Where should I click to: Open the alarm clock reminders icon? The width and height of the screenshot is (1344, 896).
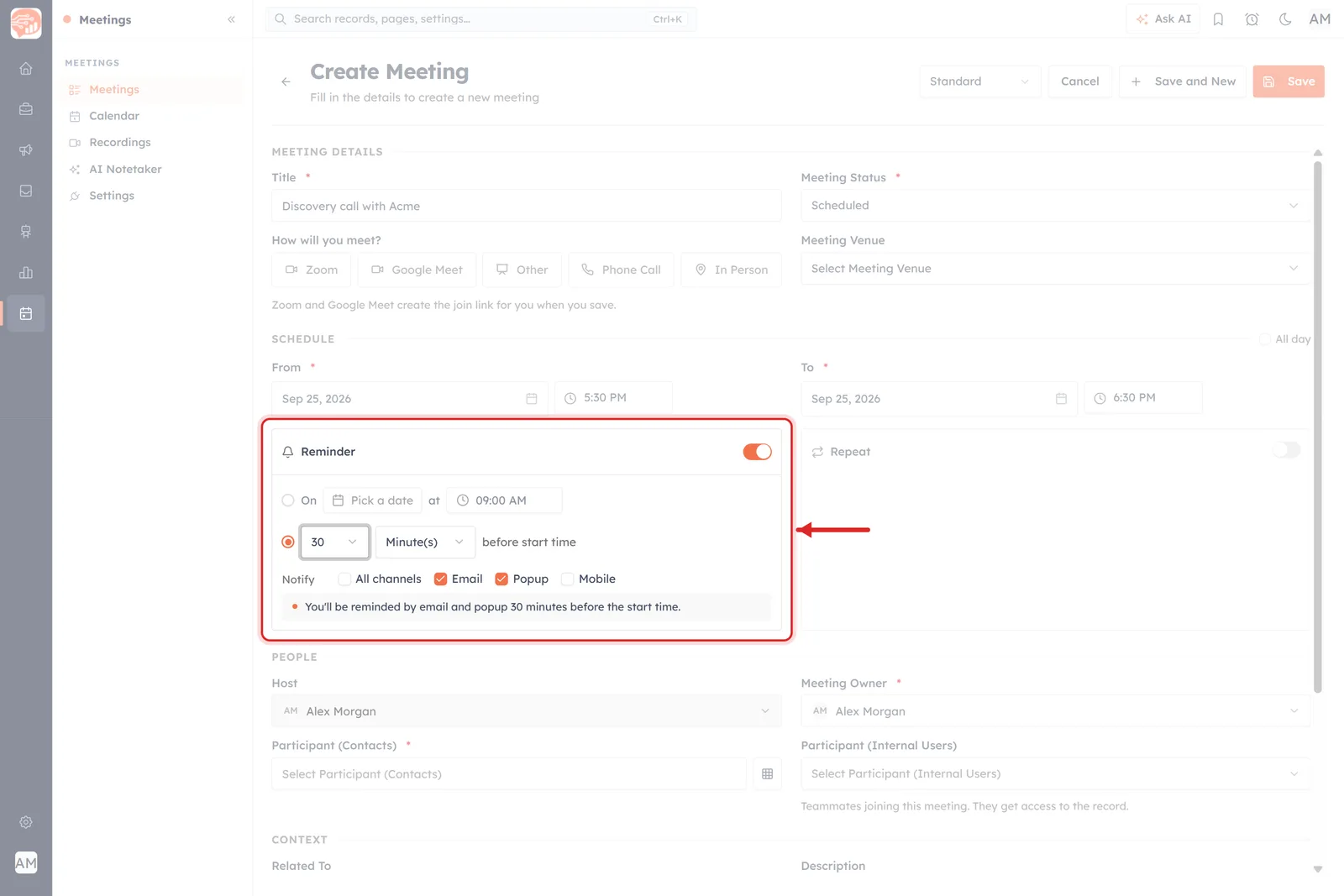click(1252, 19)
